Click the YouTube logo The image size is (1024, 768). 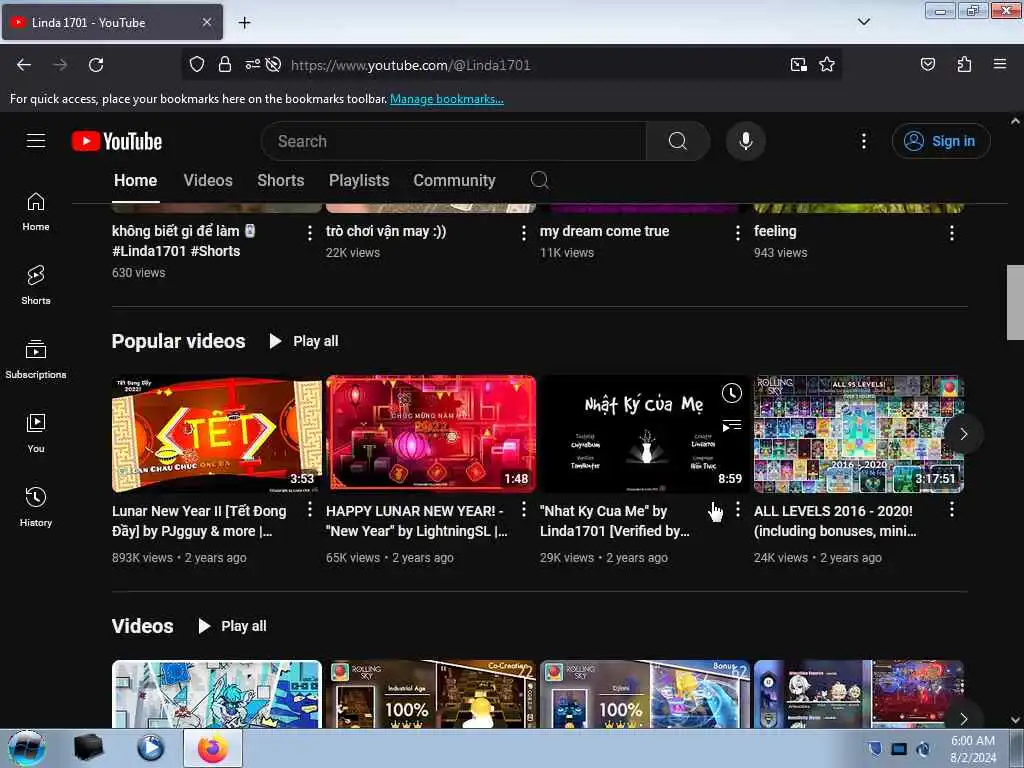[x=117, y=141]
